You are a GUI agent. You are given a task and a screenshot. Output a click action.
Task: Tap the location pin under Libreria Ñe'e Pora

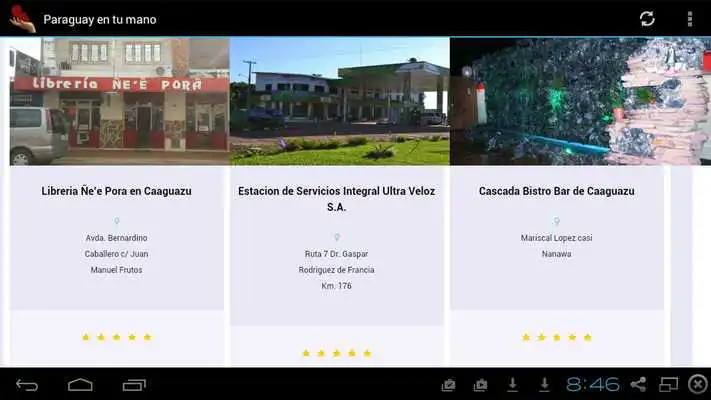(117, 222)
